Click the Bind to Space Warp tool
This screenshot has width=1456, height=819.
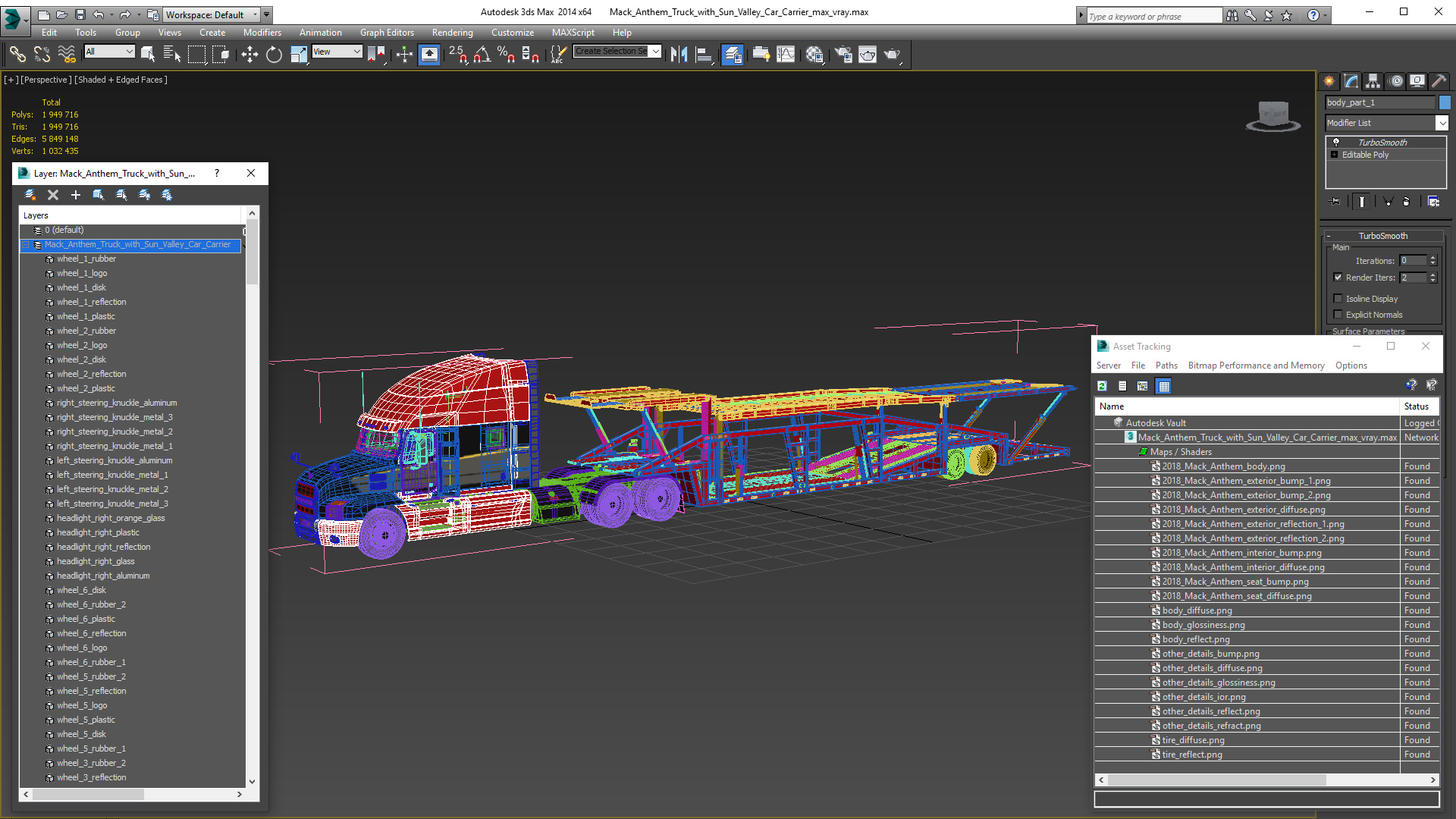67,54
